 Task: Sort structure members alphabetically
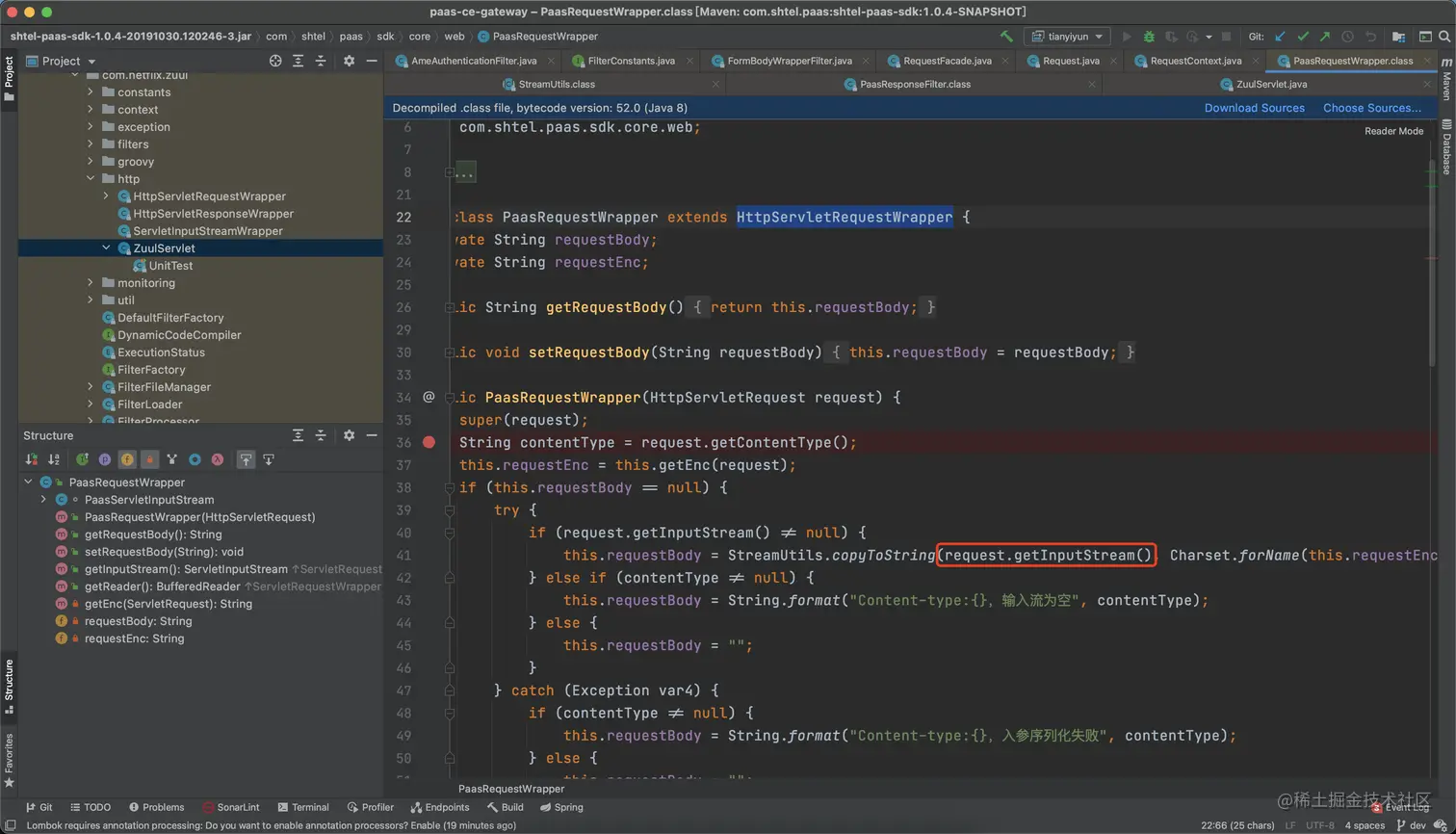click(54, 459)
